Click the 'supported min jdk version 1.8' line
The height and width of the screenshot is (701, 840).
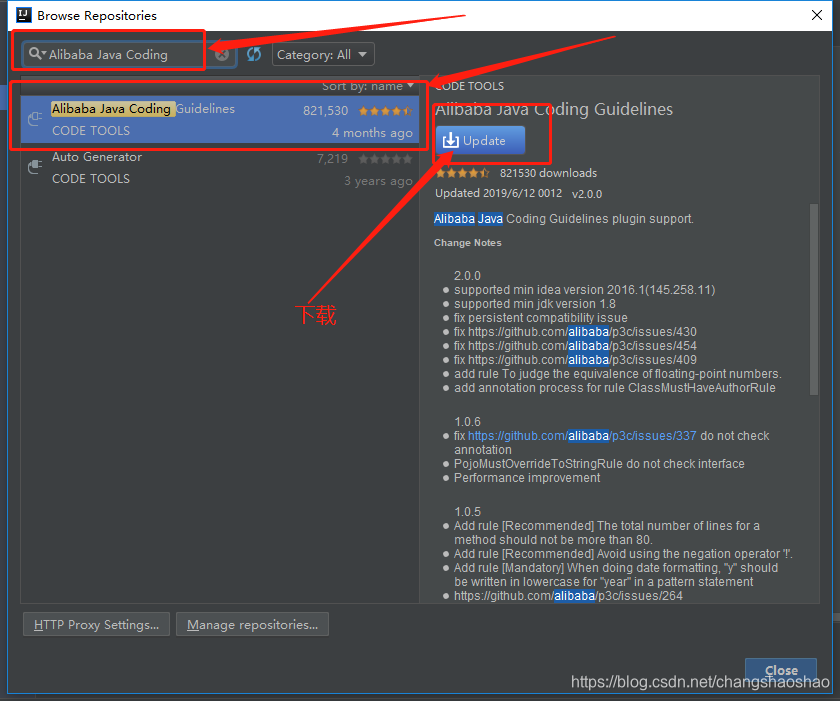click(x=535, y=304)
